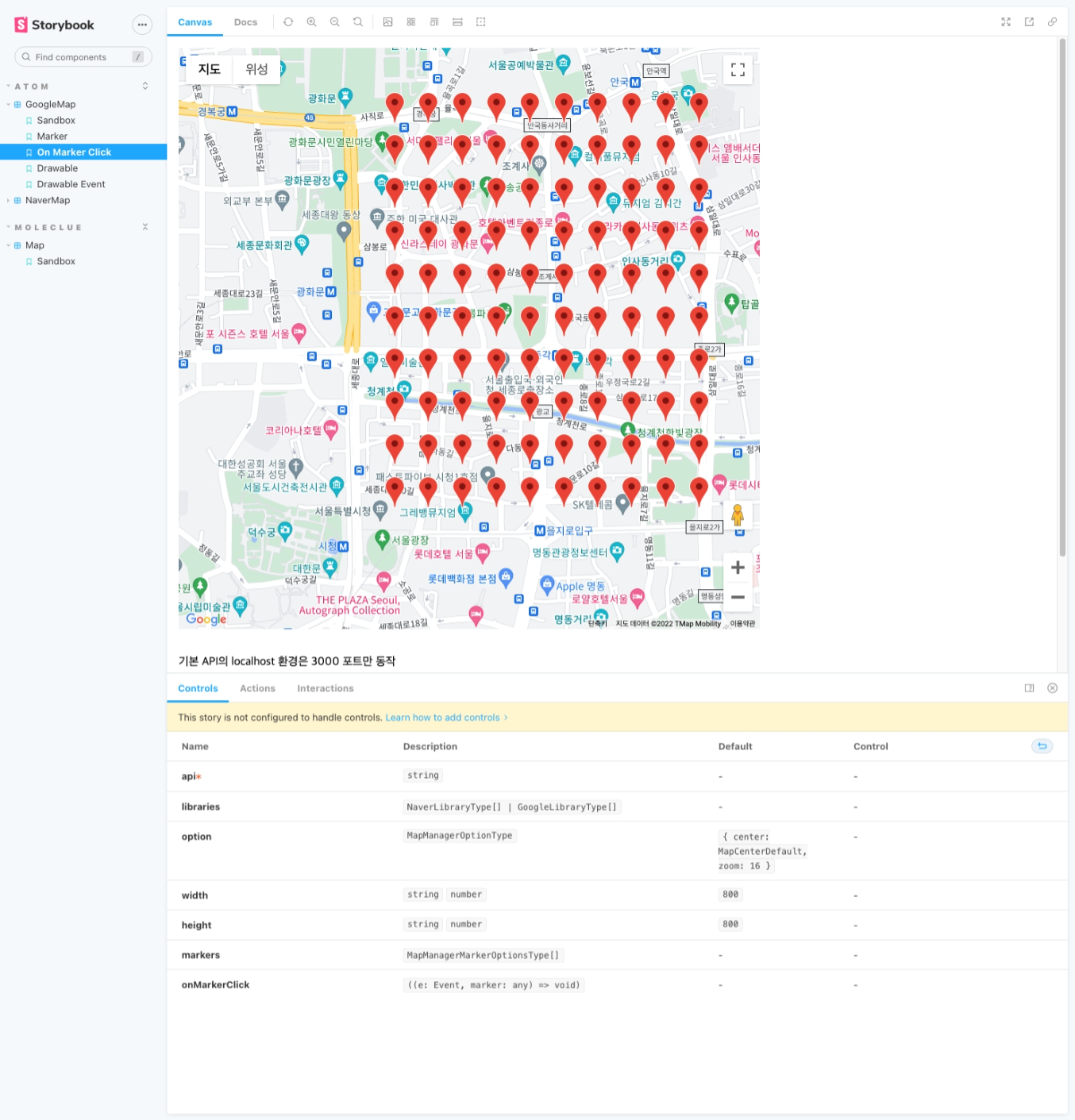Hide the addons panel

1052,688
